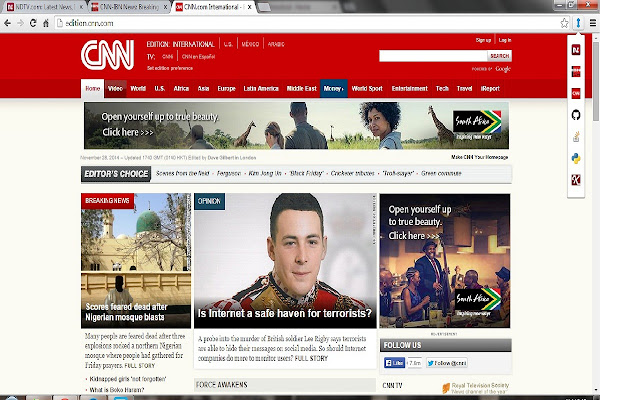Open the Asia section

(203, 89)
